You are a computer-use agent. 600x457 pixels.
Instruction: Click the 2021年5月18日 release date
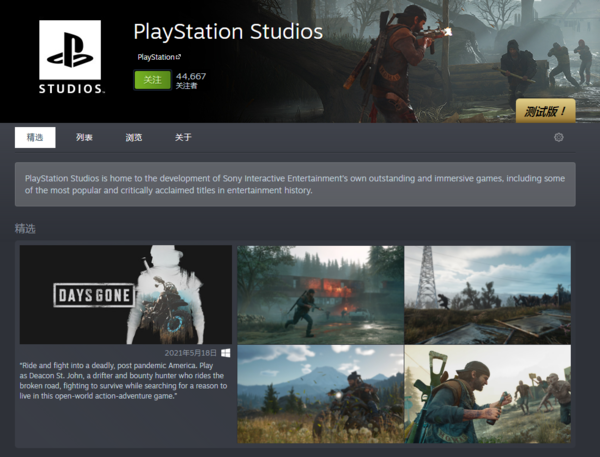click(191, 353)
